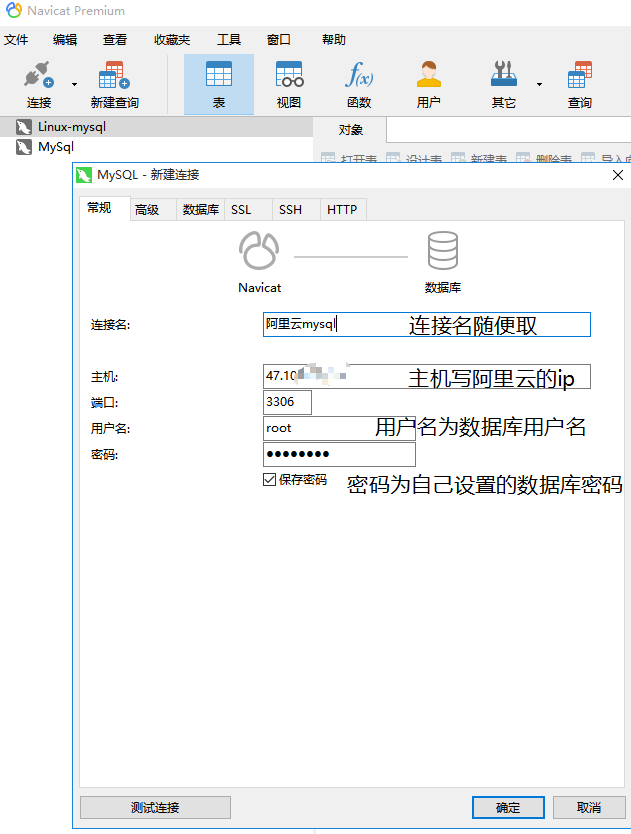Click the username (用户名) field showing root

(339, 428)
